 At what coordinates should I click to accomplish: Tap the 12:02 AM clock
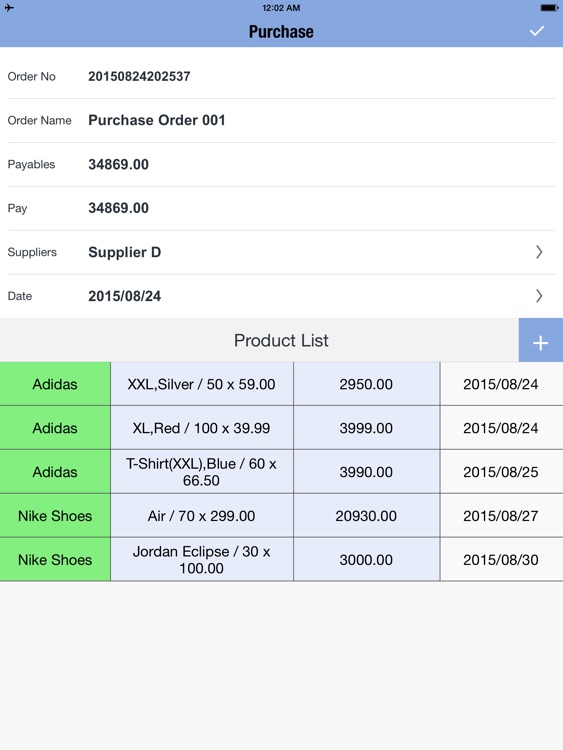click(281, 8)
